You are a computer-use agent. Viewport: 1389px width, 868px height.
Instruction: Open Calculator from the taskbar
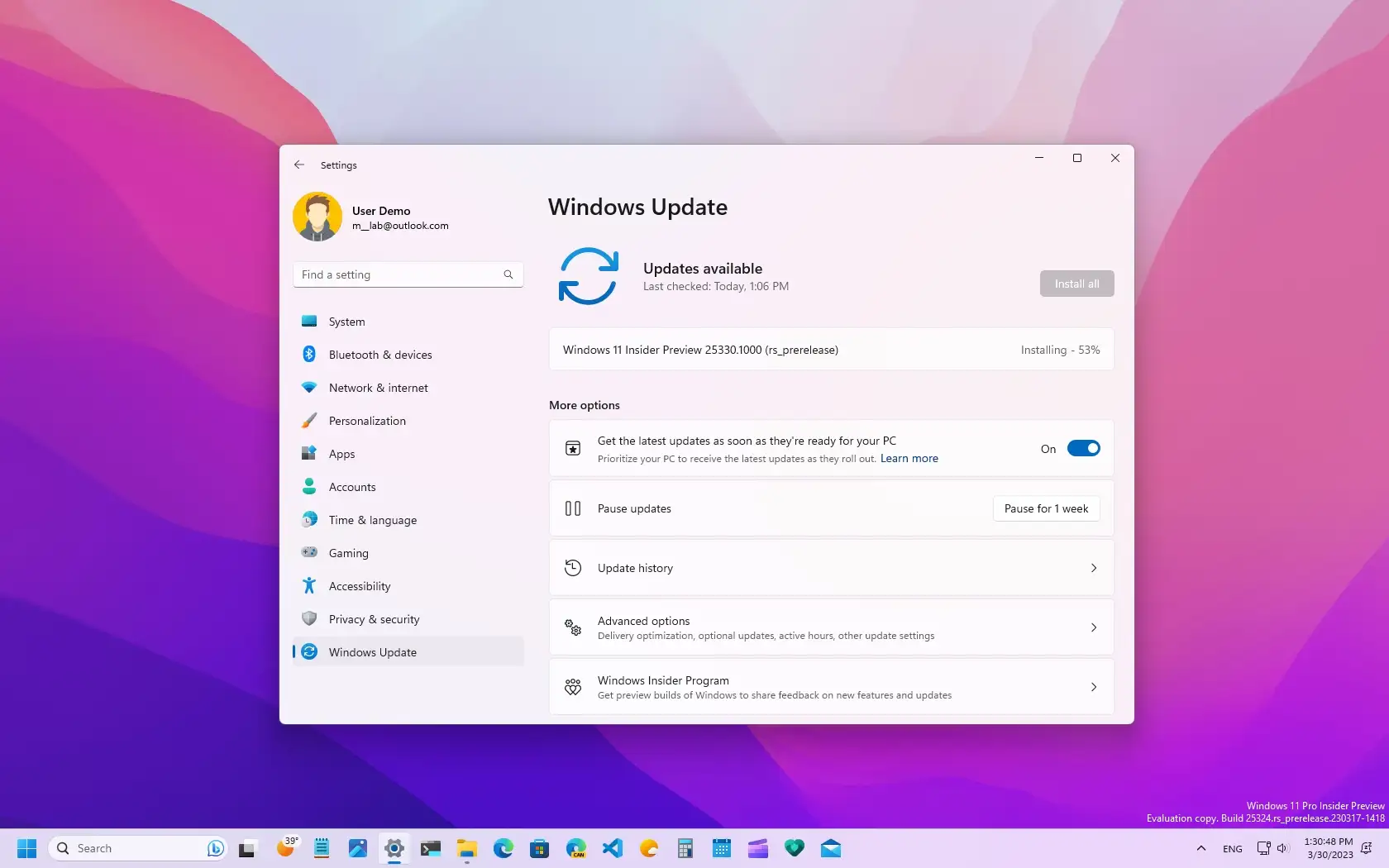coord(685,848)
